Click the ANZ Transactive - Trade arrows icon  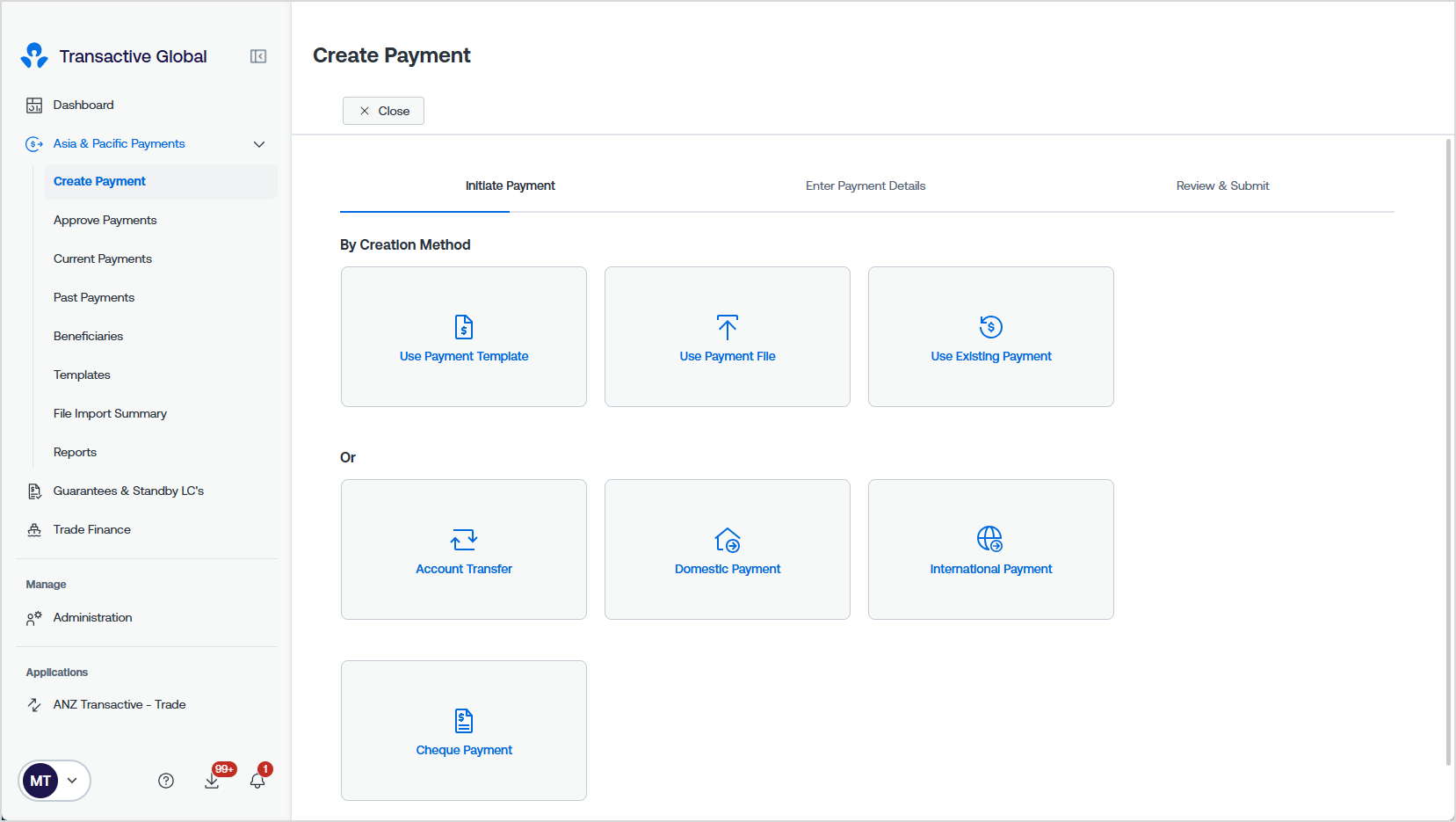tap(34, 705)
